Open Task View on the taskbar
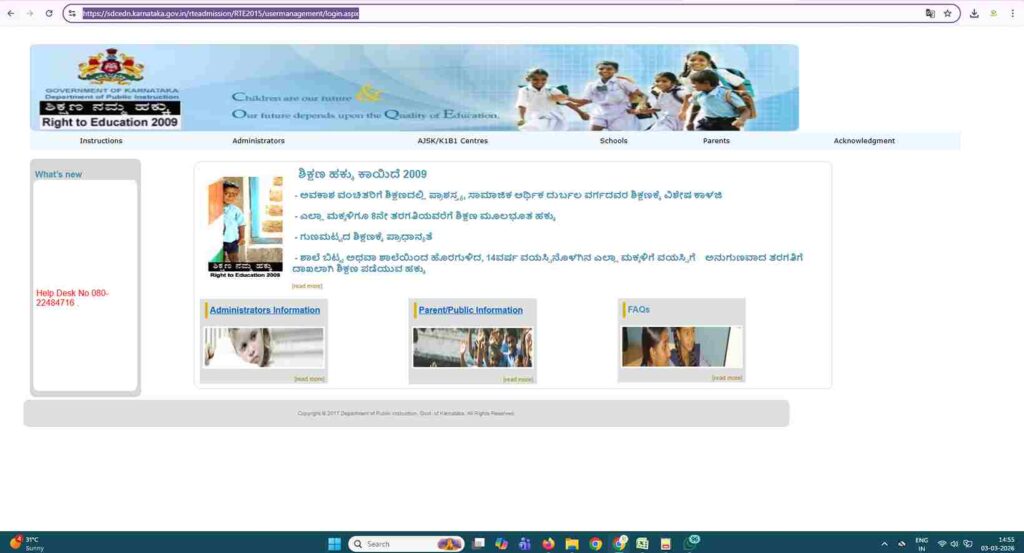 [x=479, y=543]
